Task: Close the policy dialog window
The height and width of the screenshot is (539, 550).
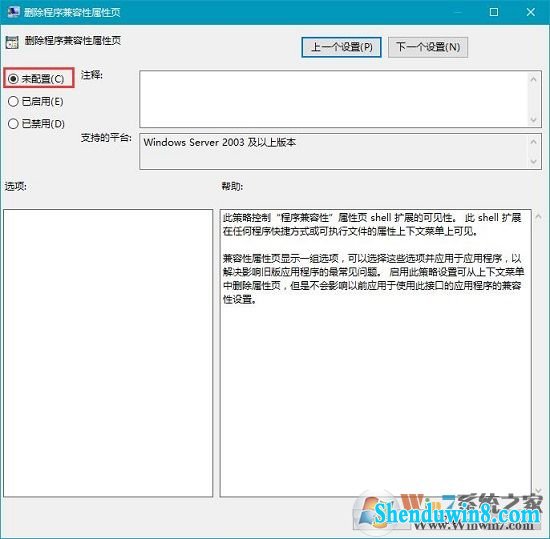Action: point(531,12)
